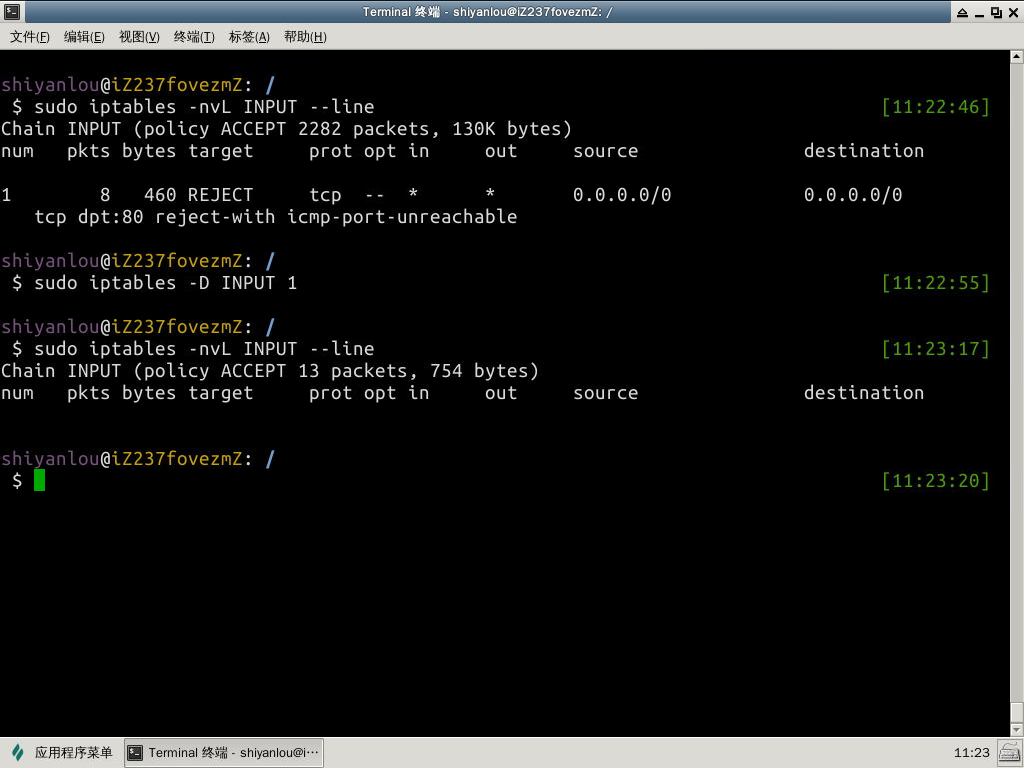Open the 应用程序菜单 applications menu
The width and height of the screenshot is (1024, 768).
click(x=62, y=752)
